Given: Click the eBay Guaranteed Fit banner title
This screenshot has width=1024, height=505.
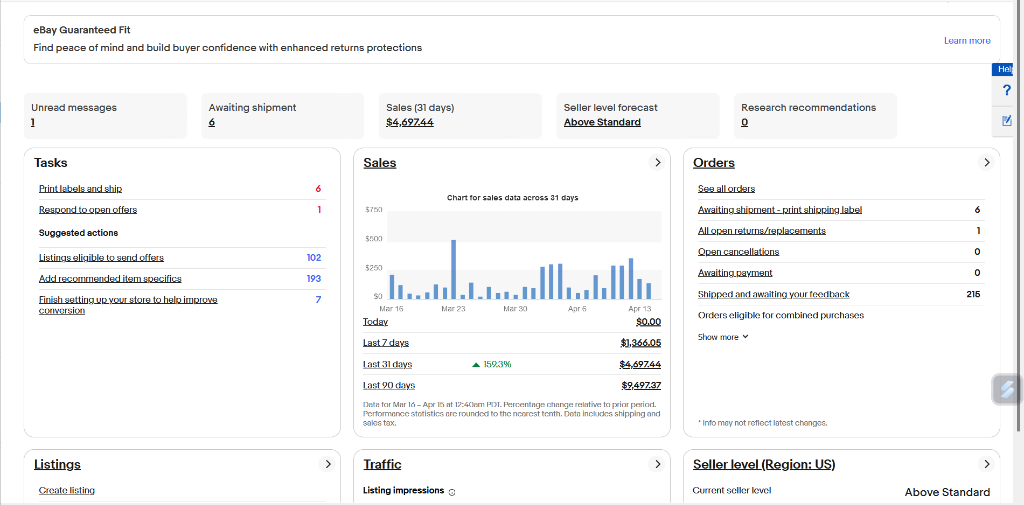Looking at the screenshot, I should click(x=82, y=30).
